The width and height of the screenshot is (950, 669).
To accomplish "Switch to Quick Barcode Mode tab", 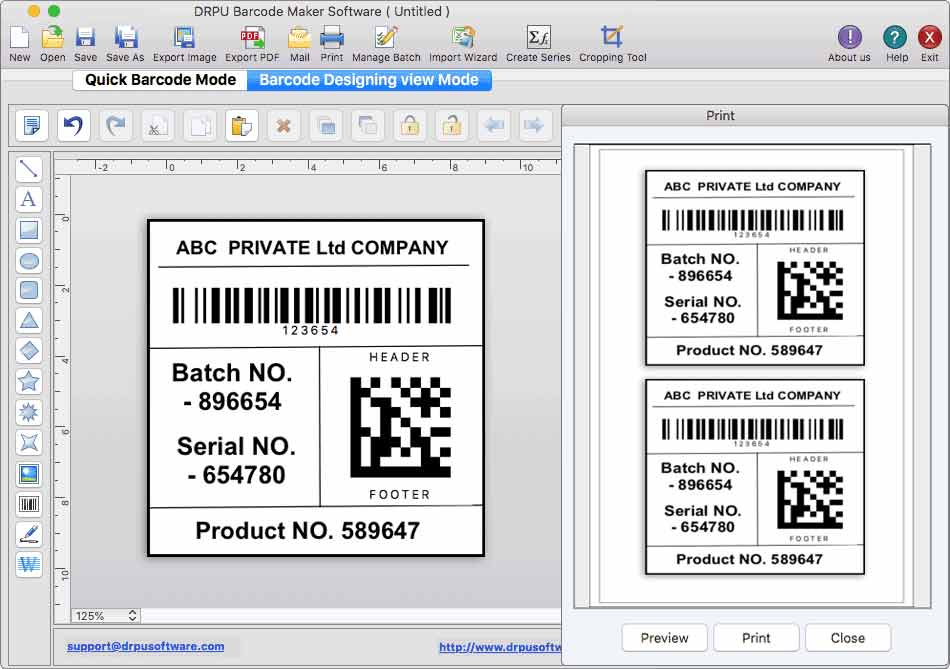I will click(x=160, y=80).
